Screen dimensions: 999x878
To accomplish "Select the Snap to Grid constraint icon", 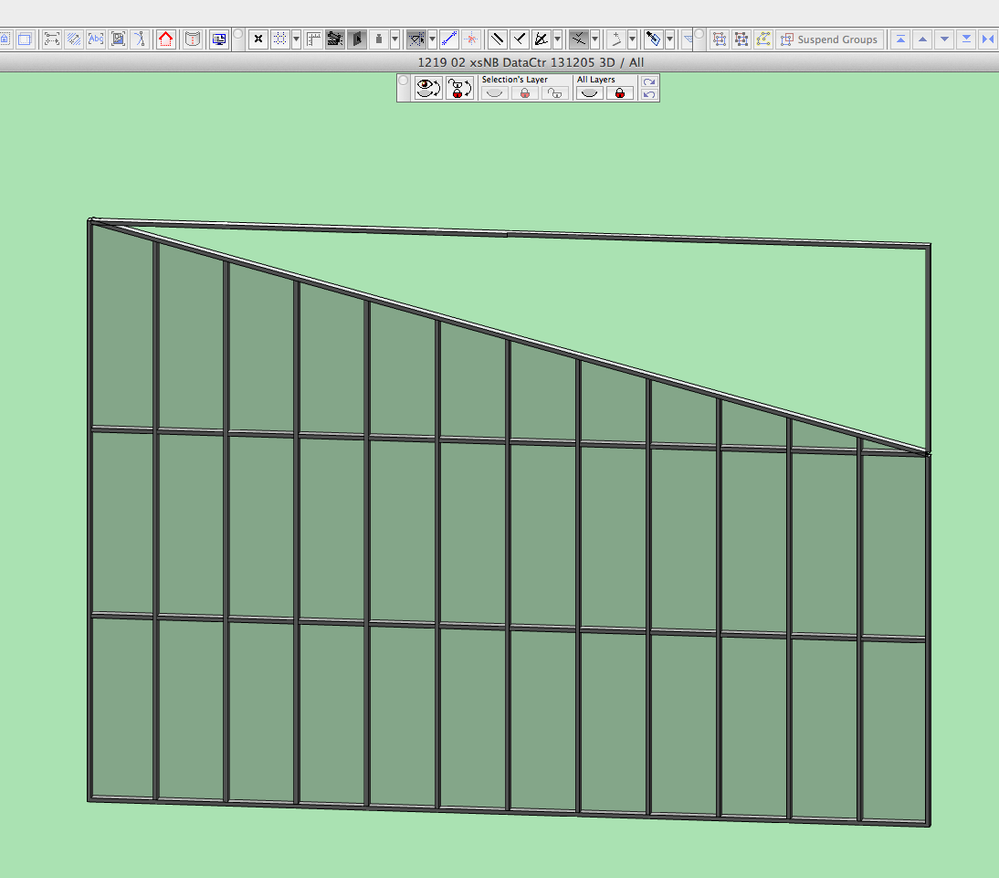I will [x=279, y=39].
